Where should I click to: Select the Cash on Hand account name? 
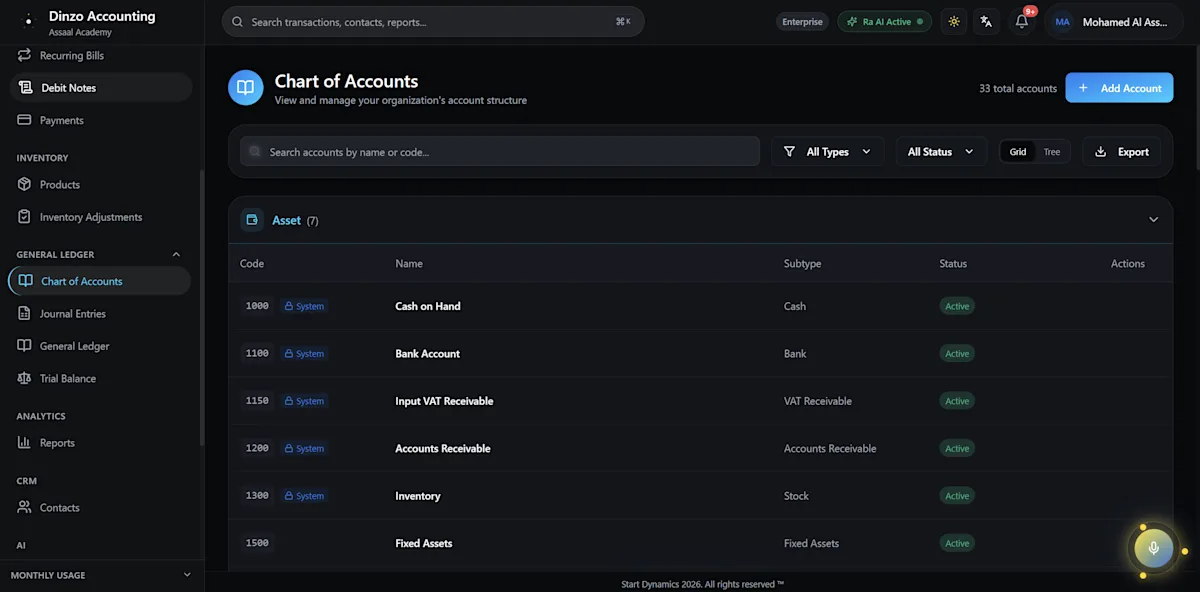coord(428,306)
